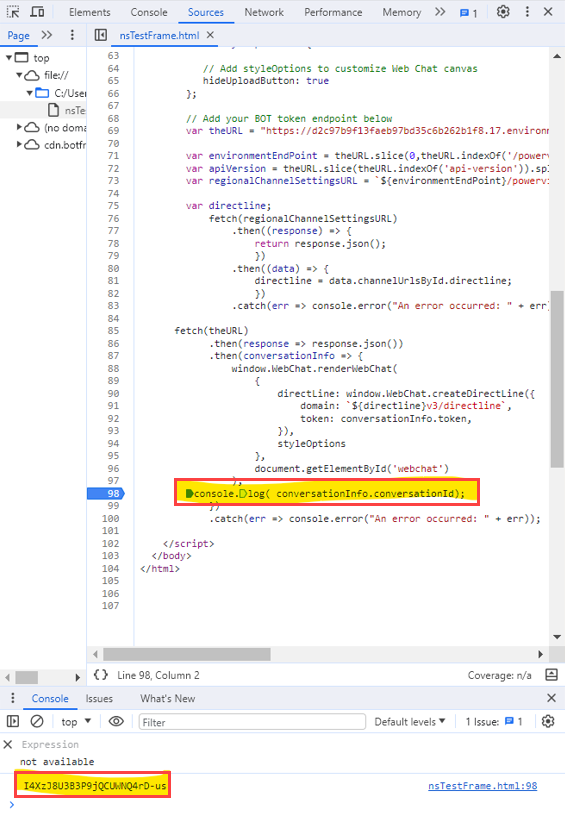This screenshot has height=813, width=565.
Task: Activate the inspect element picker icon
Action: 13,11
